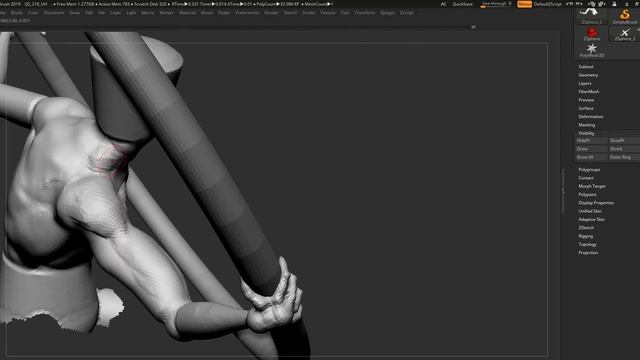Open the Texture menu
Viewport: 640px width, 360px height.
pyautogui.click(x=327, y=13)
